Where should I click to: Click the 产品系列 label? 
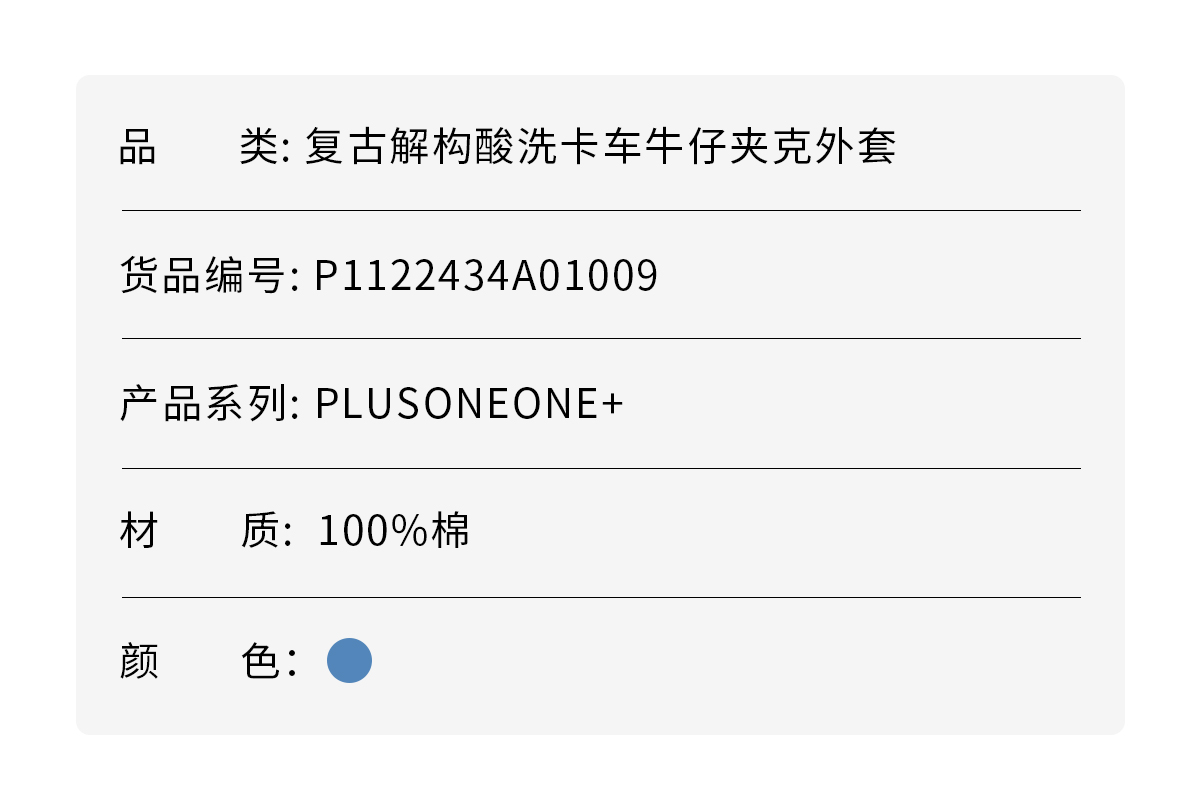coord(202,404)
